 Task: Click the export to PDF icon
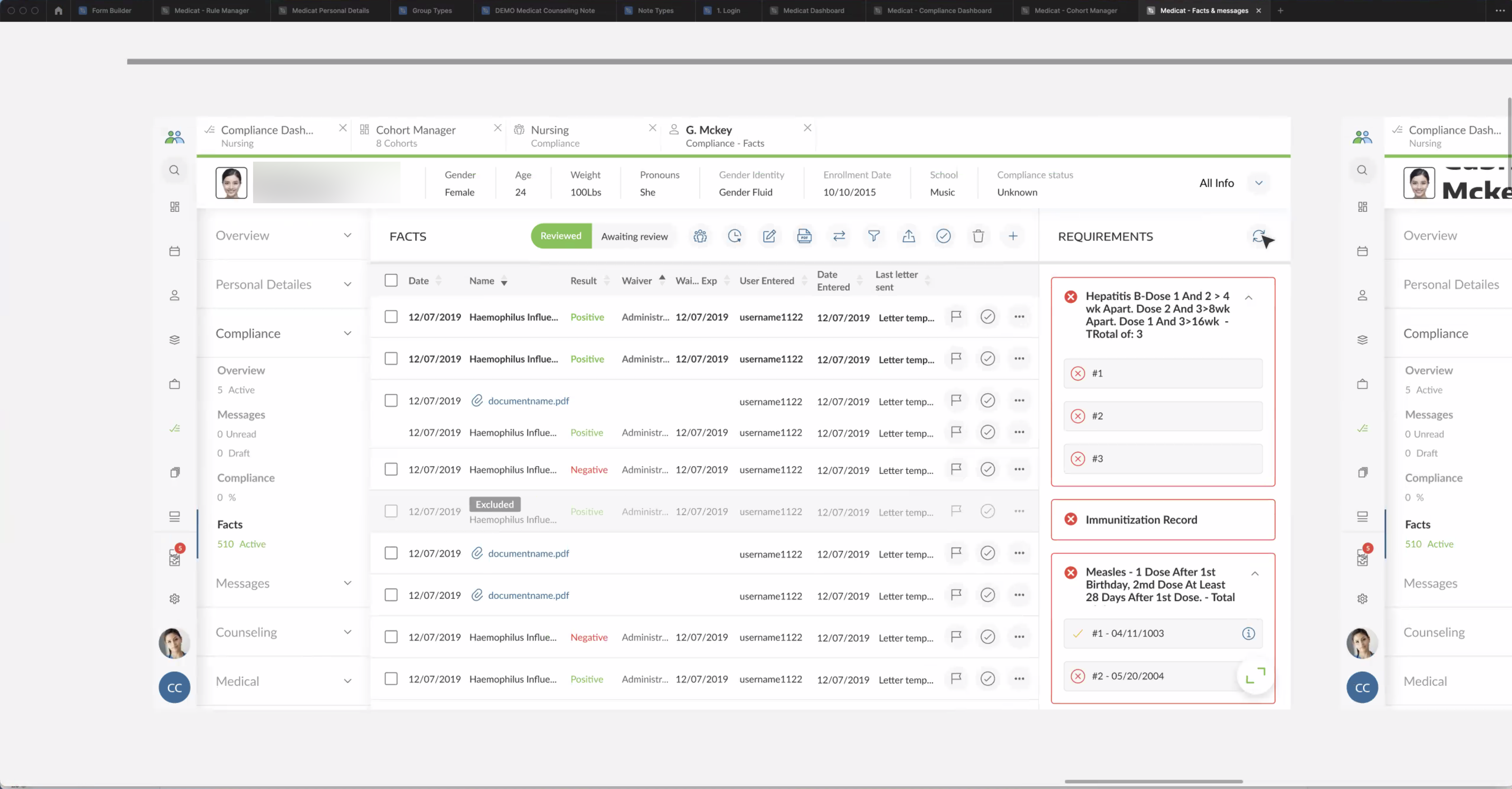(x=804, y=236)
